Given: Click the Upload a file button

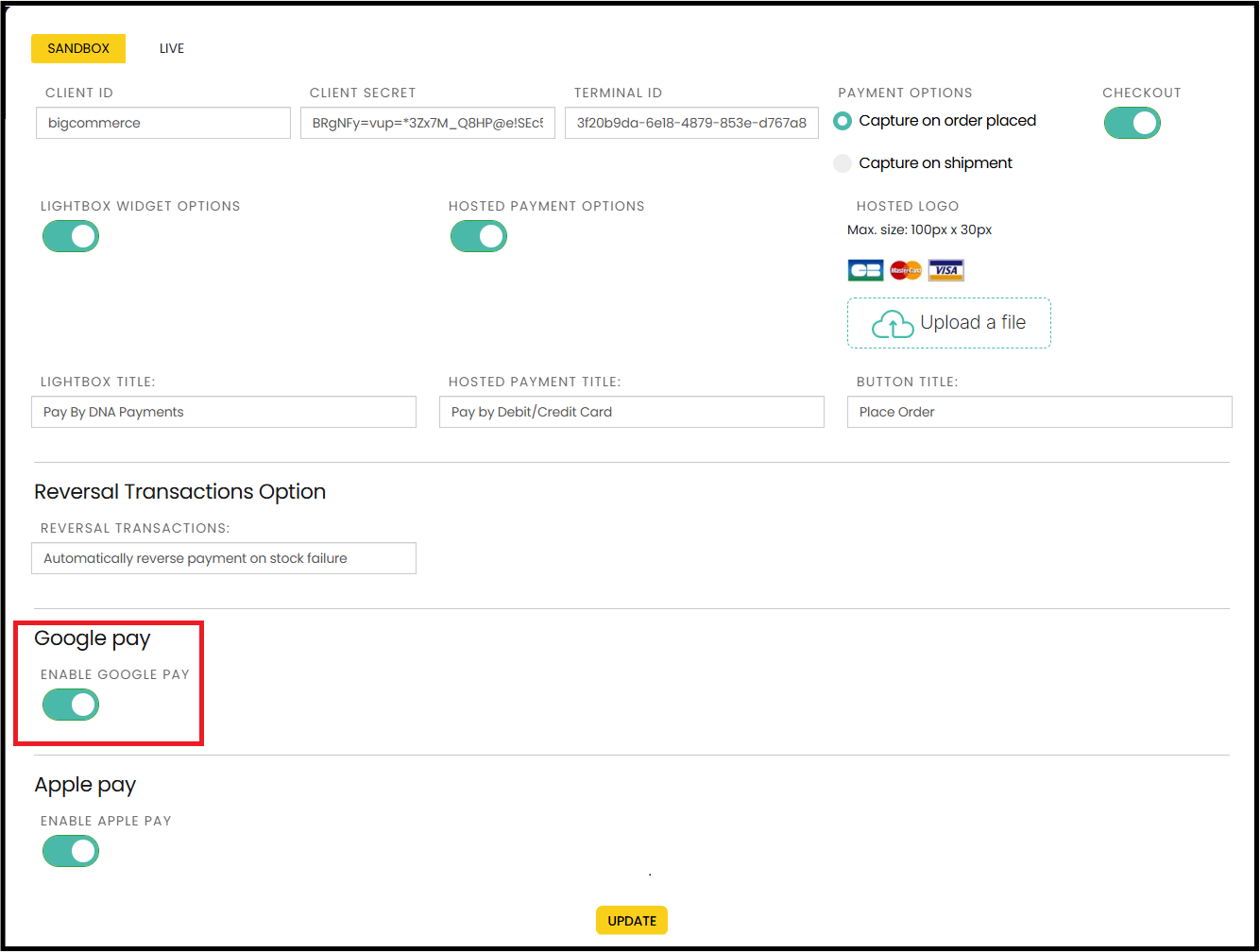Looking at the screenshot, I should point(948,323).
